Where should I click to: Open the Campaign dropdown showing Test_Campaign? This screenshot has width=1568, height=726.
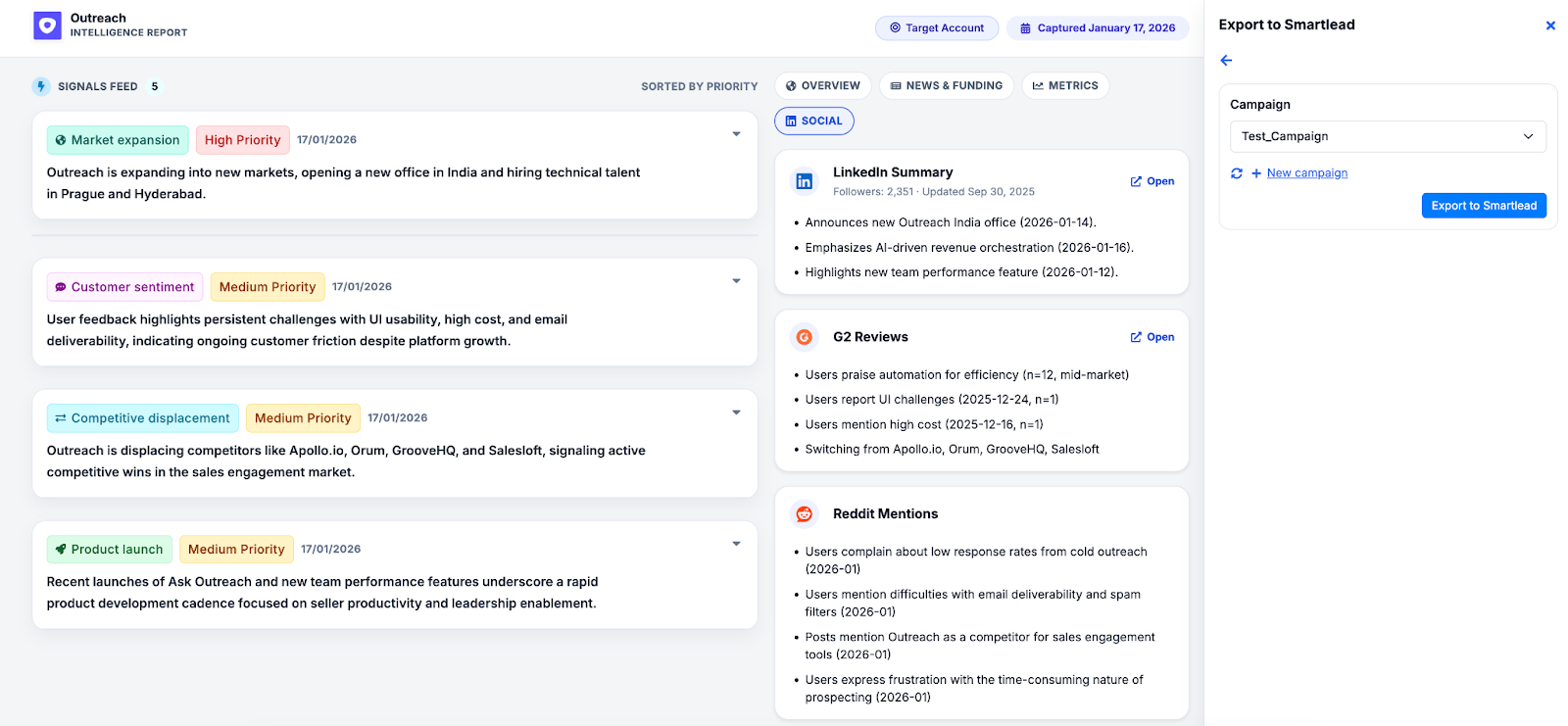(x=1388, y=136)
